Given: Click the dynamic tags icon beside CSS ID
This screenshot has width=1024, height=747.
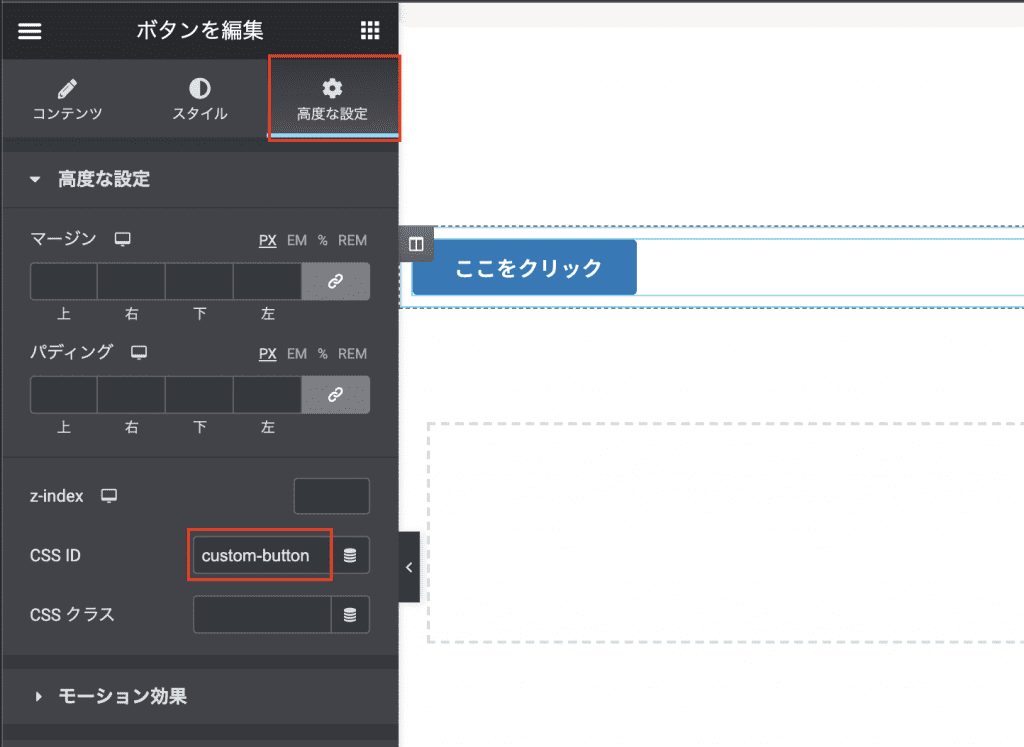Looking at the screenshot, I should point(350,556).
